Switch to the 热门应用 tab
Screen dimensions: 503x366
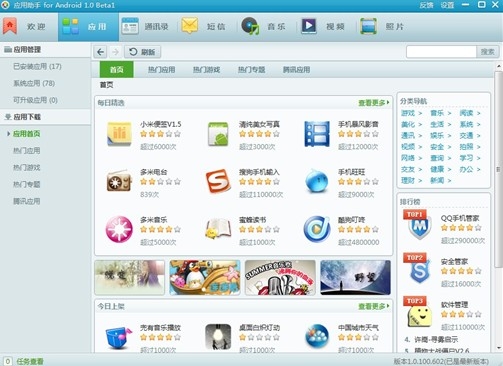tap(162, 70)
